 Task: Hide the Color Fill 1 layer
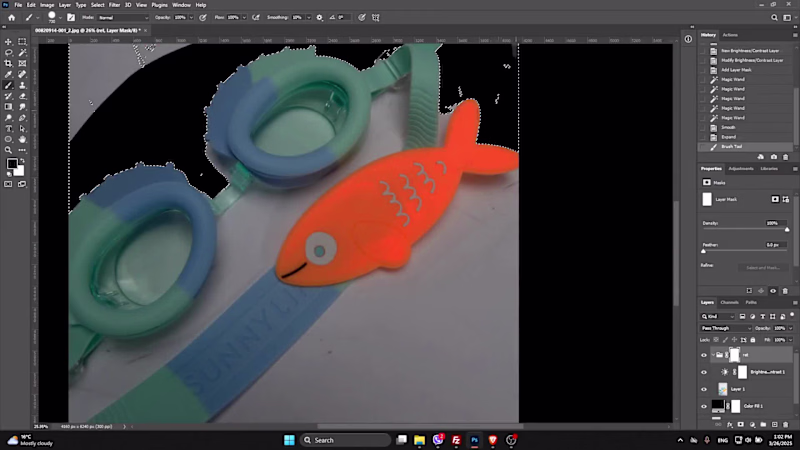pos(704,406)
